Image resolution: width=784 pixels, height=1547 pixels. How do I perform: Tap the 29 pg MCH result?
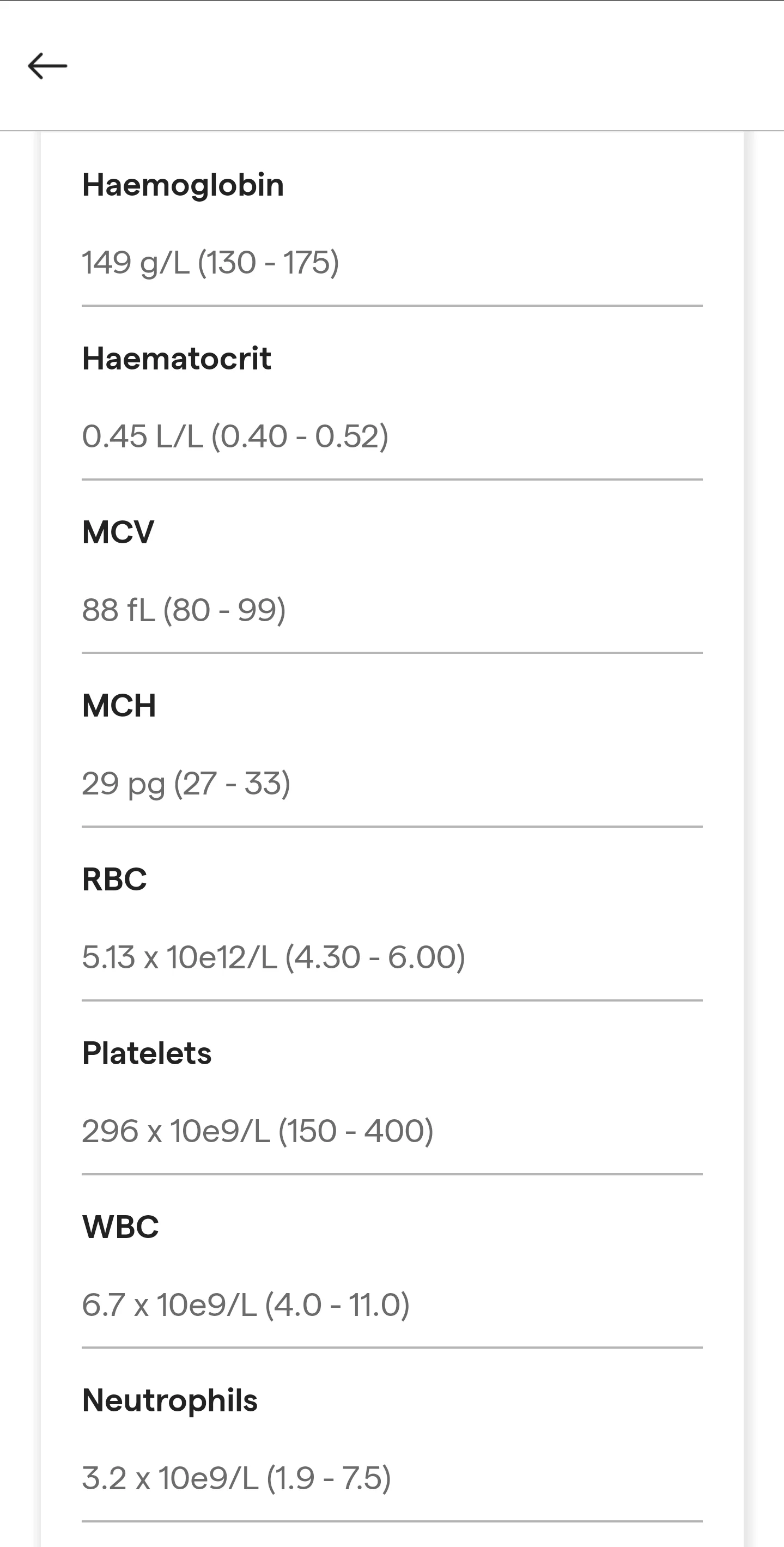(186, 784)
